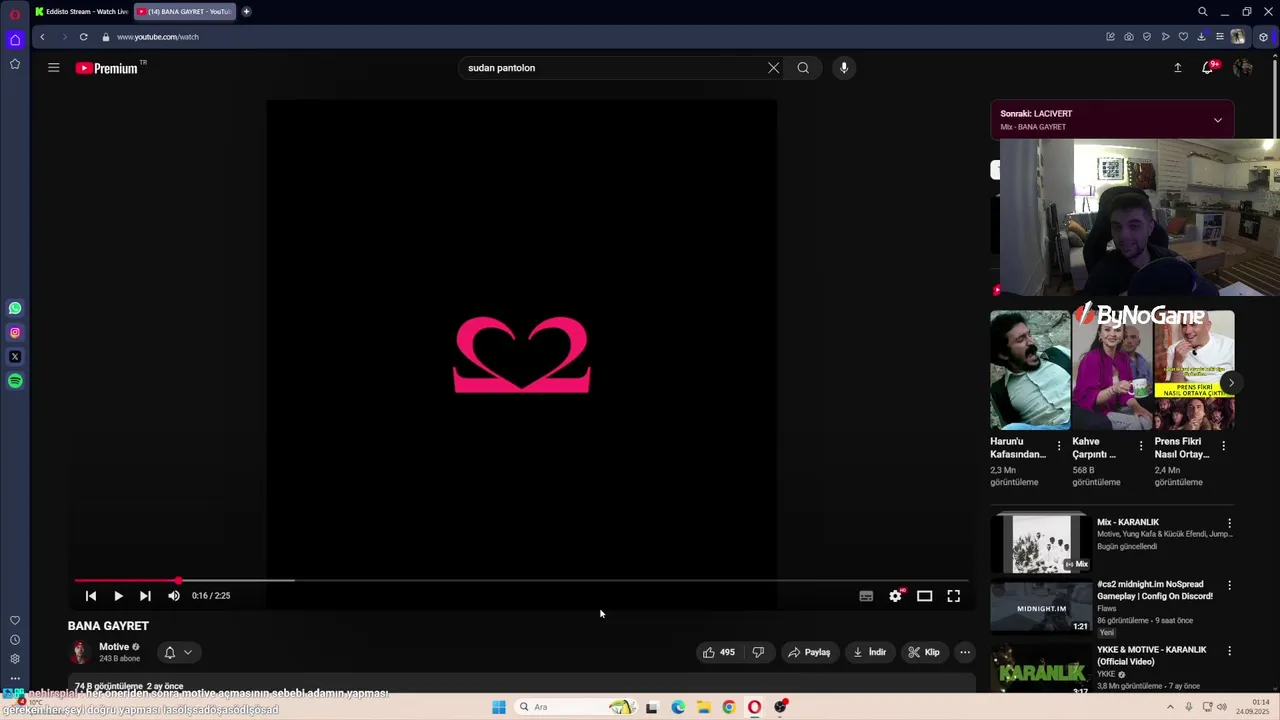Share video with Paylaş button
Viewport: 1280px width, 720px height.
click(x=809, y=652)
